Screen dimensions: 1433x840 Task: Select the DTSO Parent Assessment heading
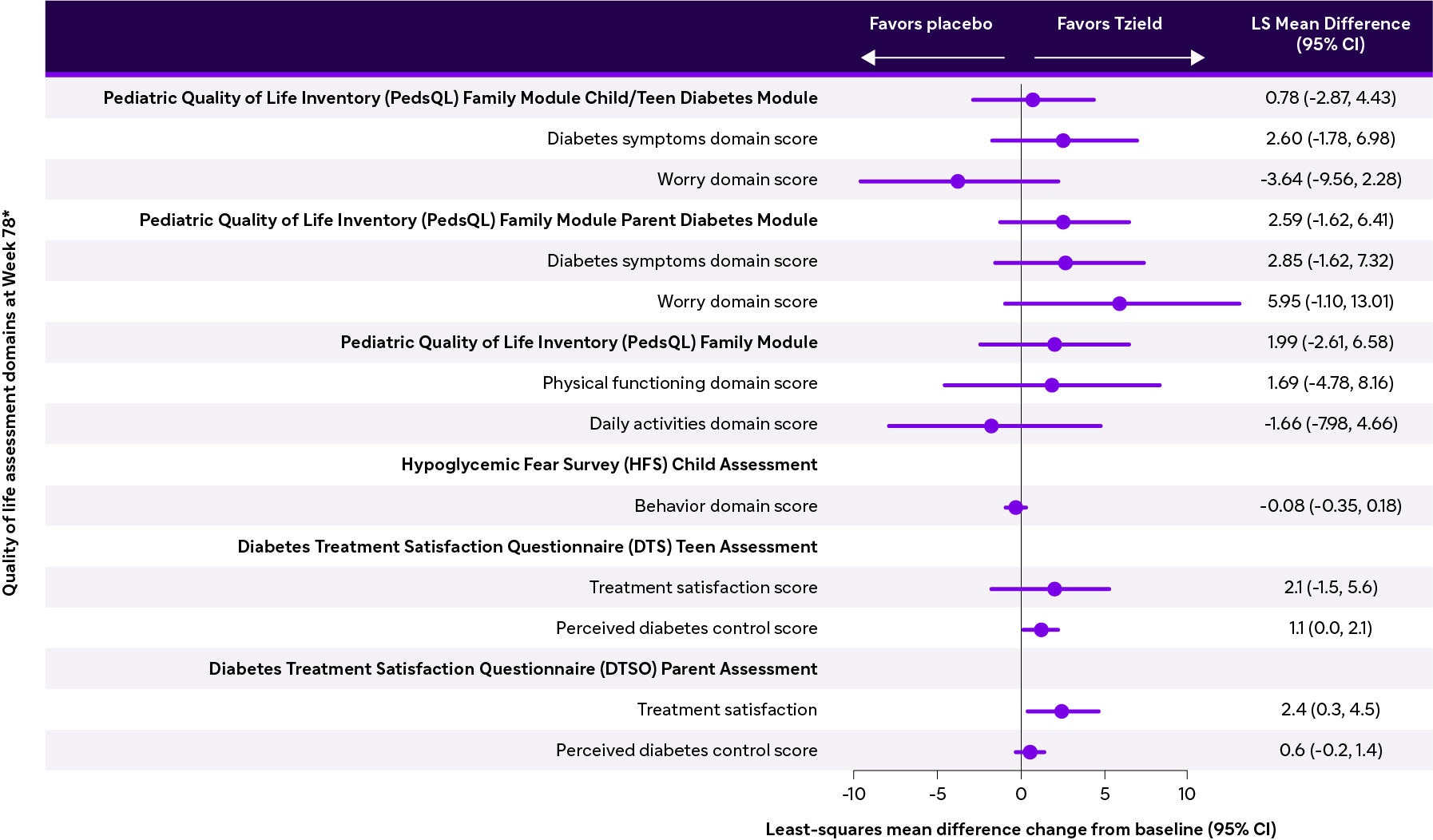tap(513, 669)
